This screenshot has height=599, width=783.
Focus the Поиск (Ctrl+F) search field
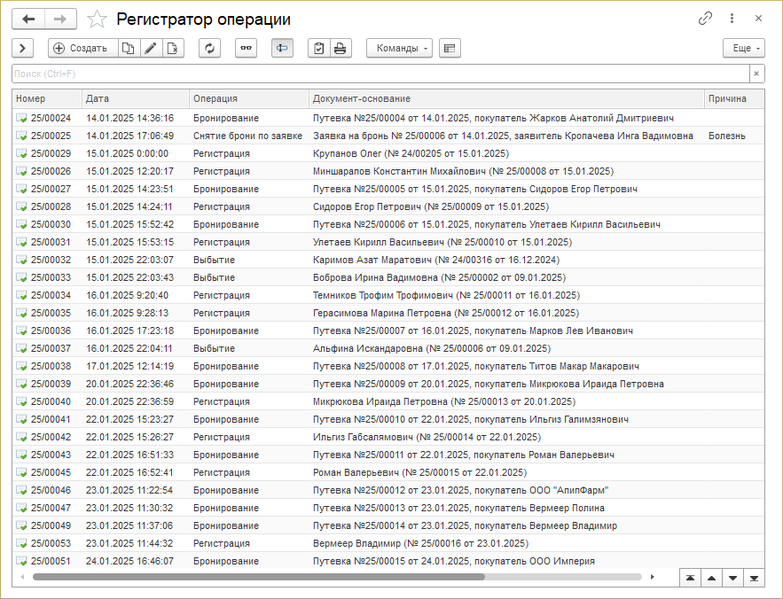[x=381, y=74]
